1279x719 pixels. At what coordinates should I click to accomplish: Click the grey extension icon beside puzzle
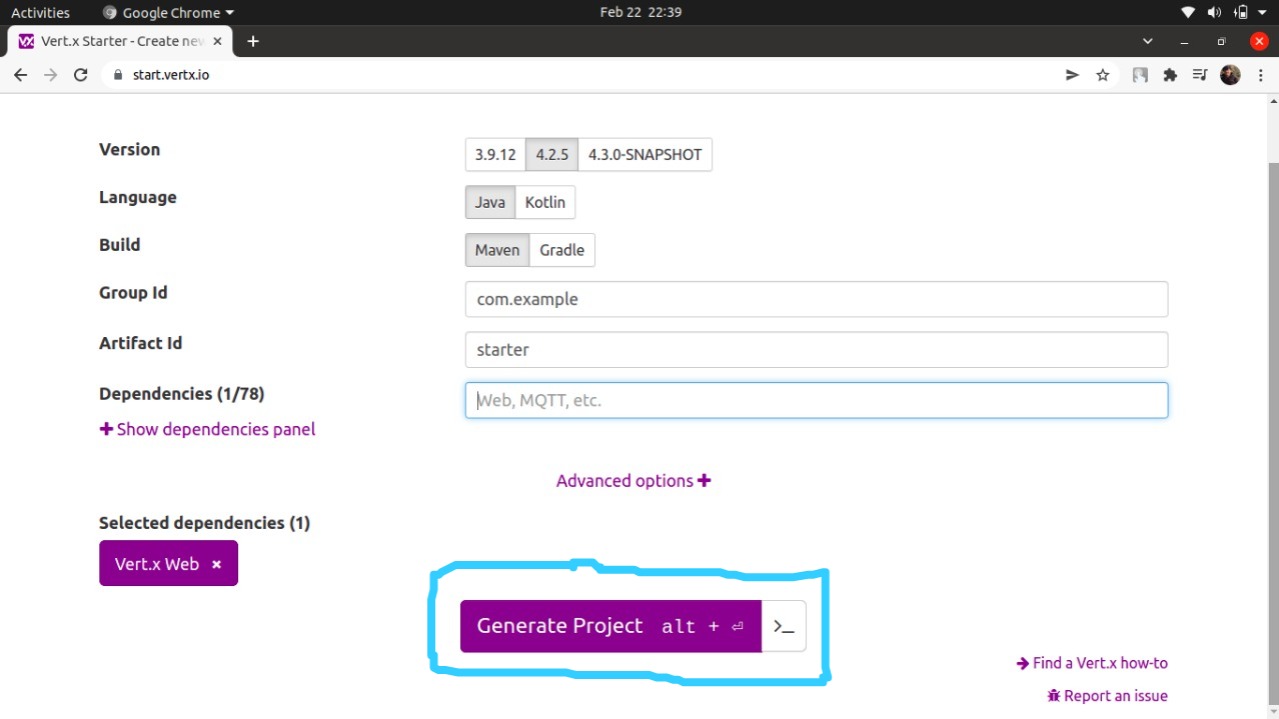tap(1140, 75)
